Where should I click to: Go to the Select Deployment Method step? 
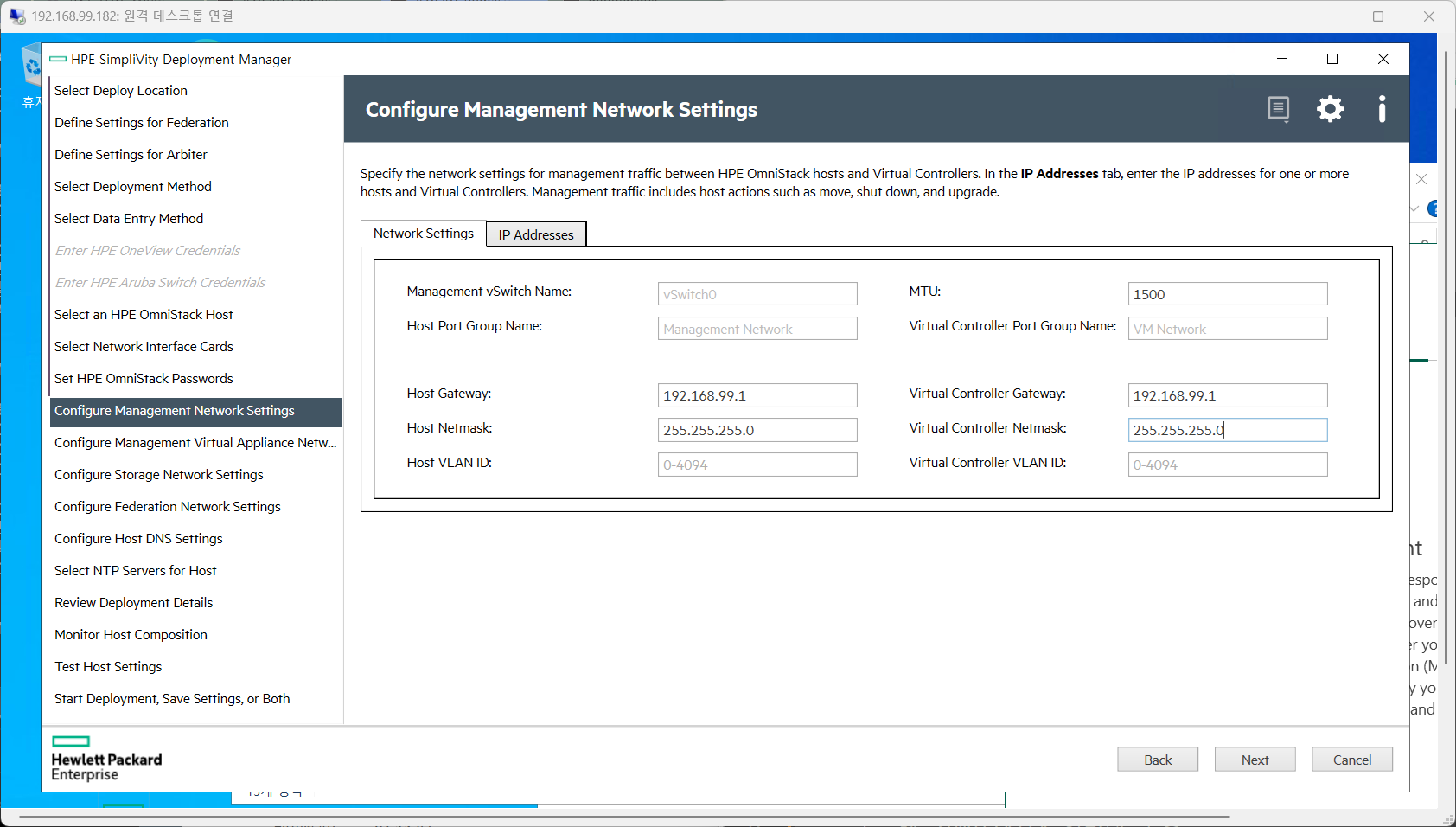[132, 187]
